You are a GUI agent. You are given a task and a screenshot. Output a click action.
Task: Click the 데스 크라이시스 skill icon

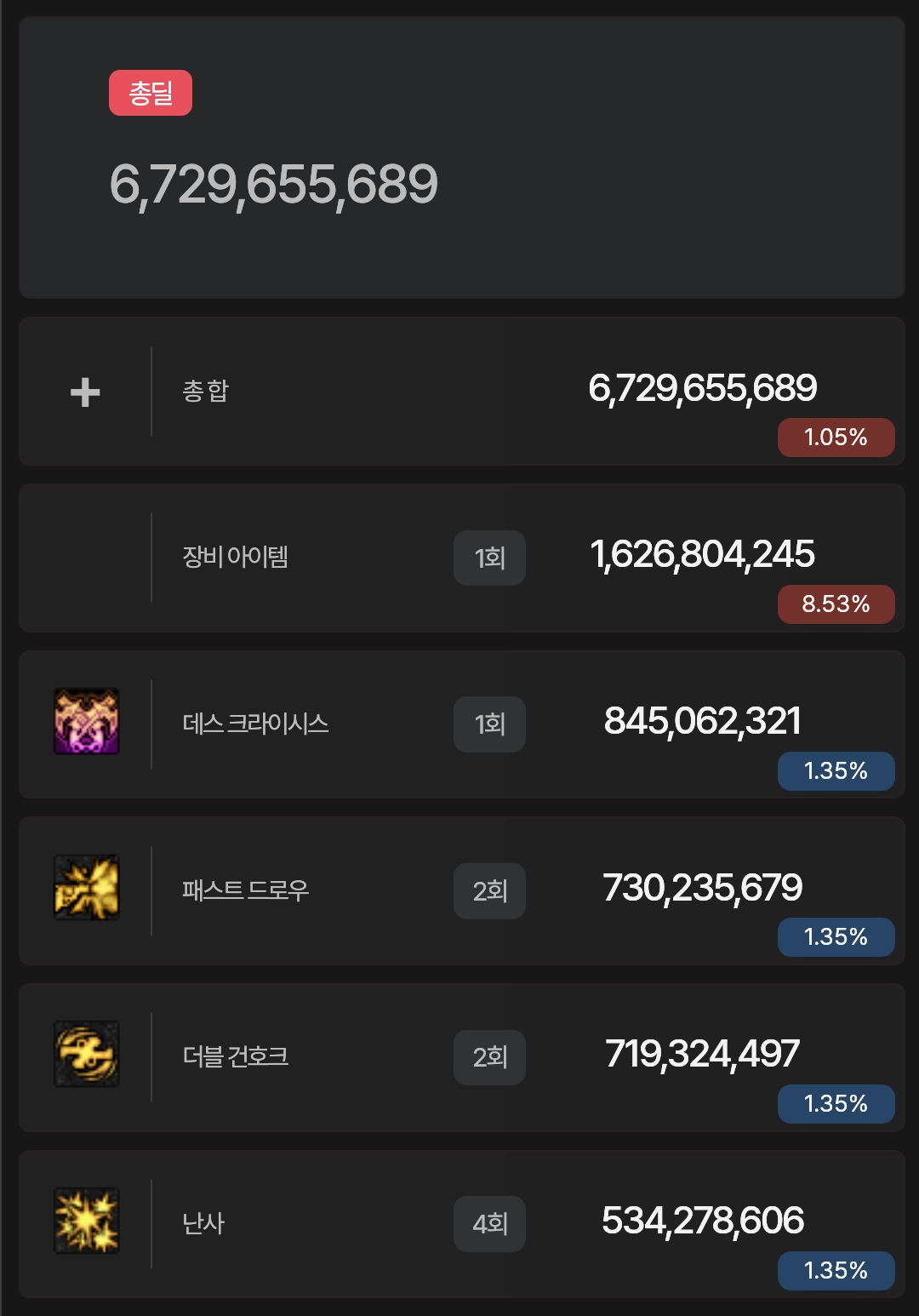coord(87,722)
